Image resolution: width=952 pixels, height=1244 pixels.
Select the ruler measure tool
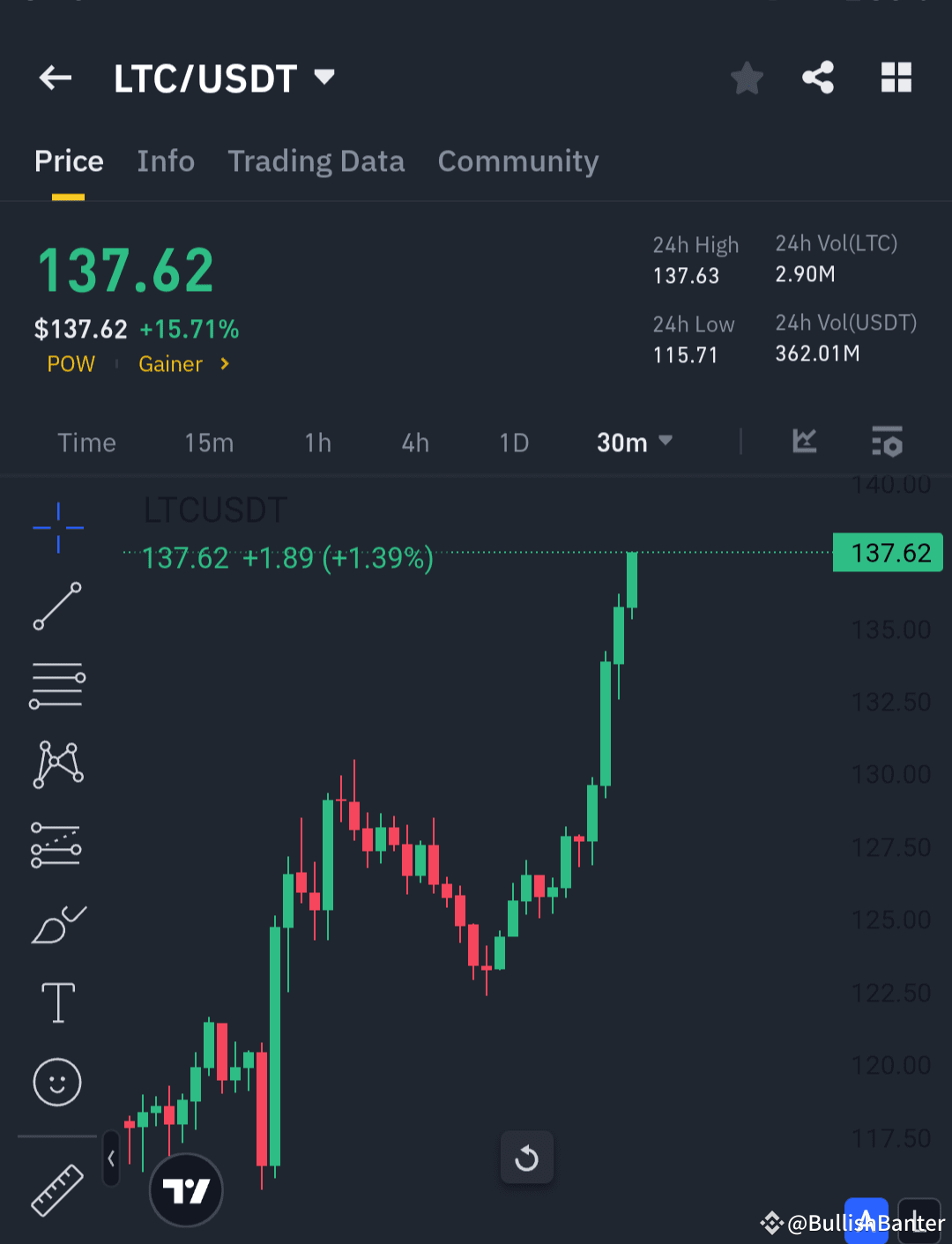point(56,1189)
